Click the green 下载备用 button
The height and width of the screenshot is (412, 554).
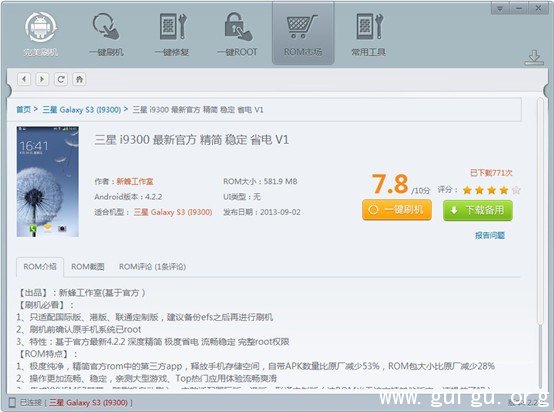tap(478, 210)
